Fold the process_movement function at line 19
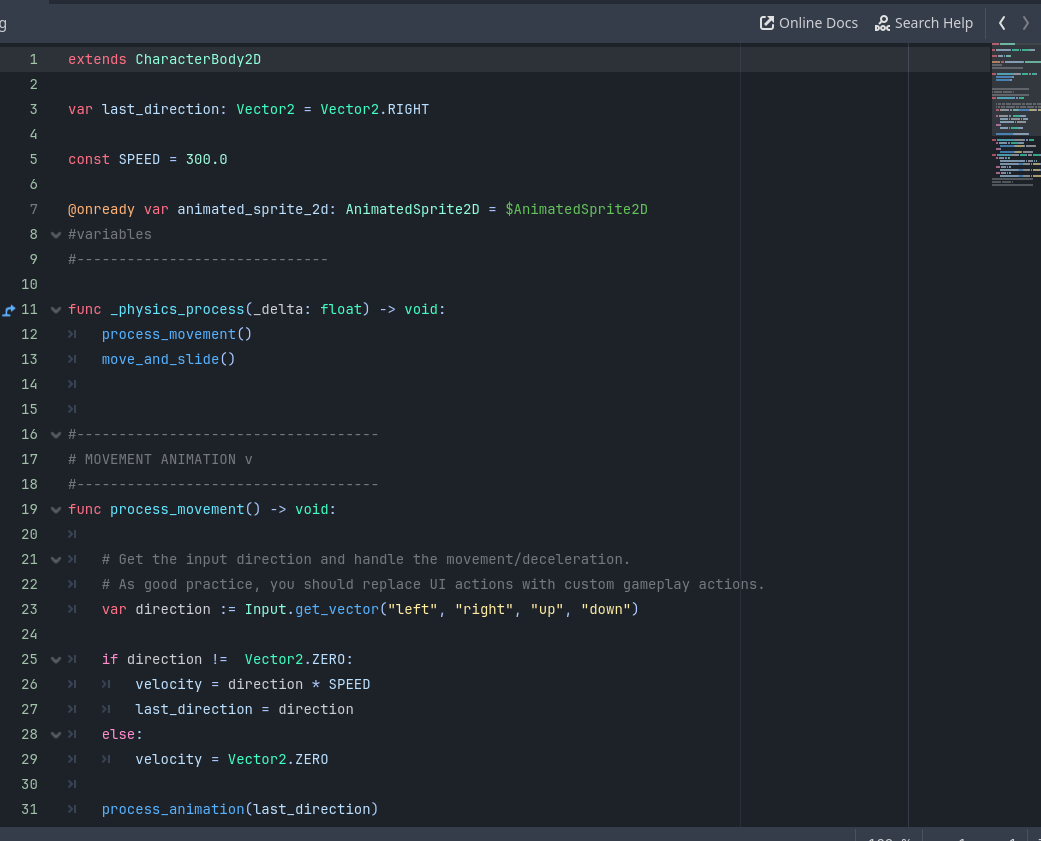This screenshot has width=1041, height=841. tap(56, 510)
